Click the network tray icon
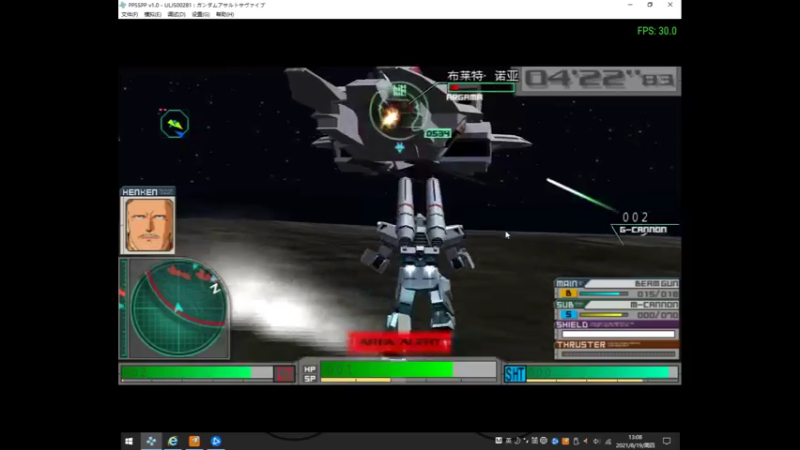The image size is (800, 450). [608, 441]
